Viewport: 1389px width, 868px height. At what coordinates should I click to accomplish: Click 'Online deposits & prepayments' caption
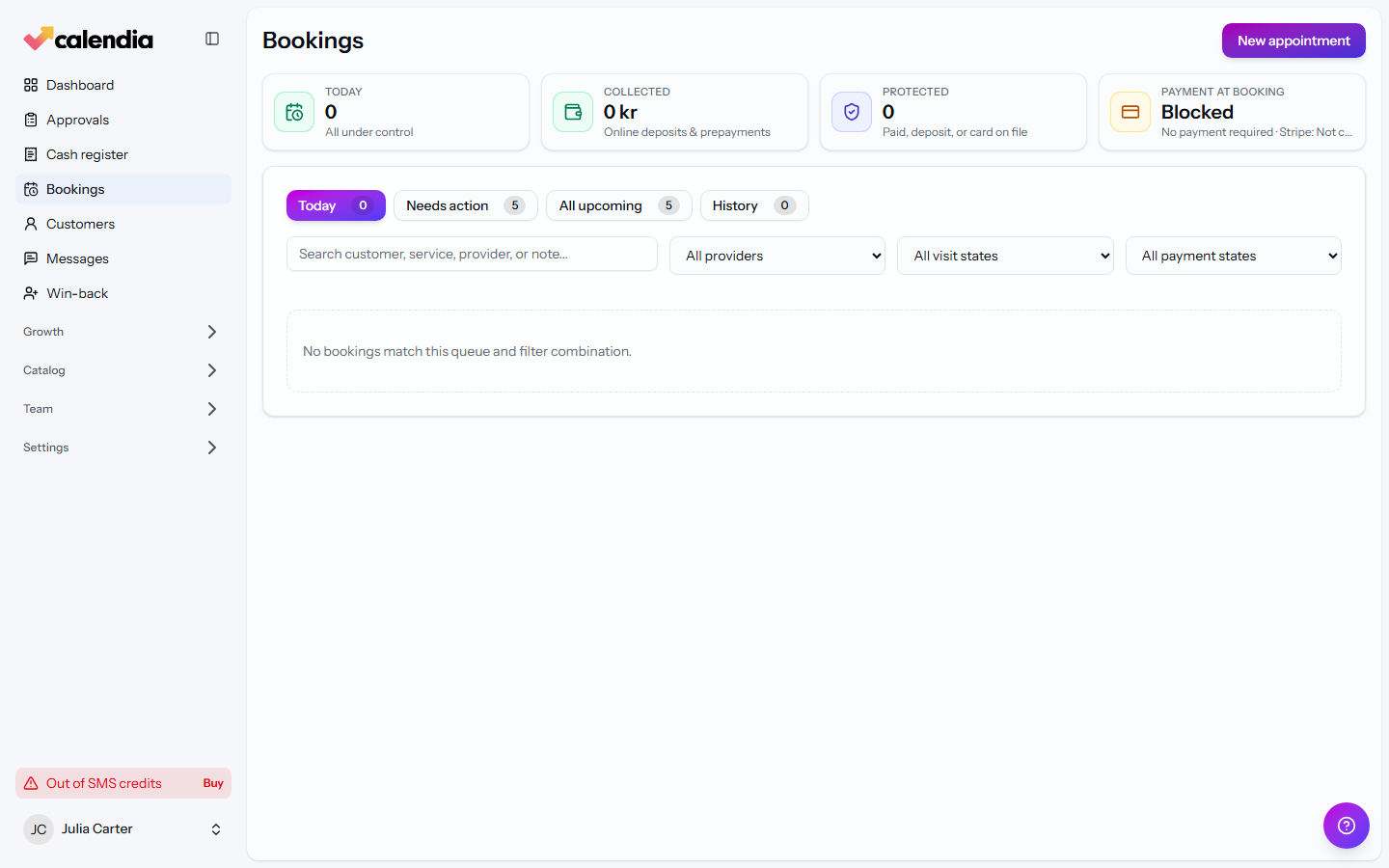687,132
